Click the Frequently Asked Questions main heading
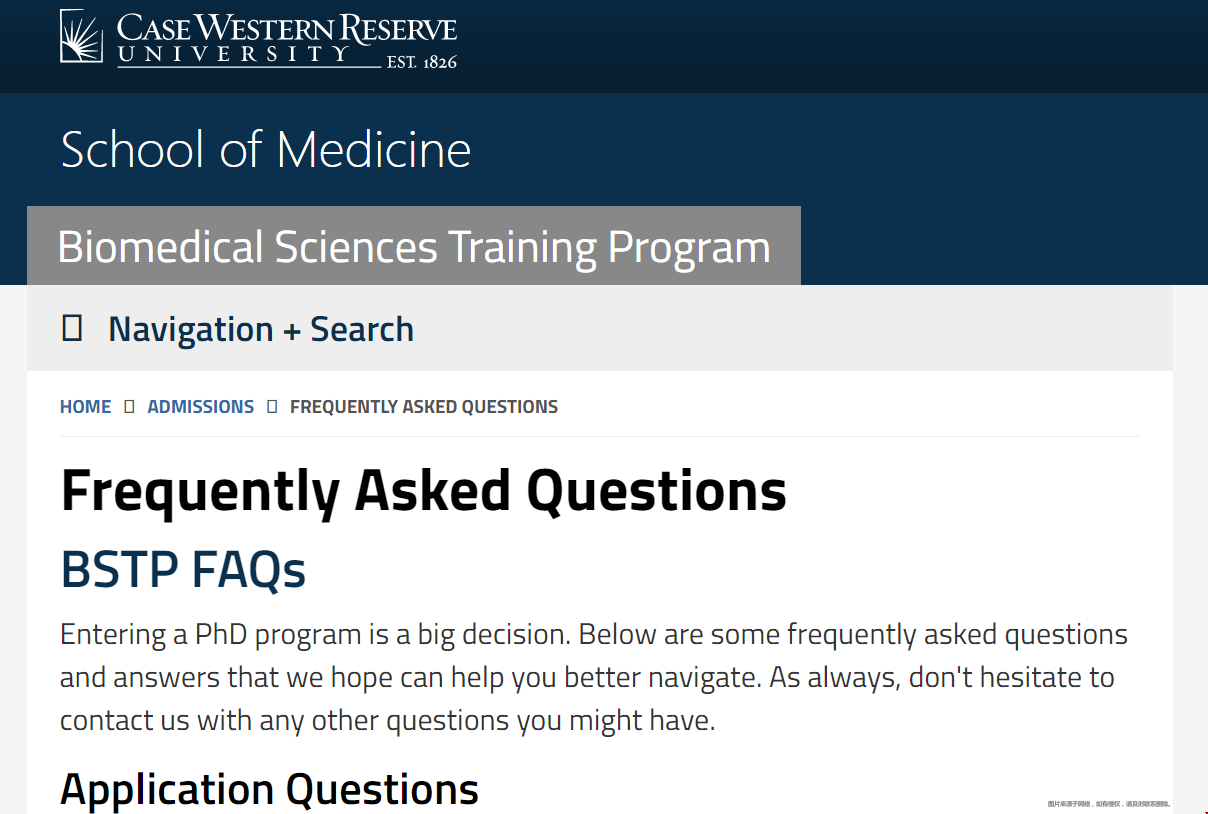1208x814 pixels. pyautogui.click(x=424, y=491)
